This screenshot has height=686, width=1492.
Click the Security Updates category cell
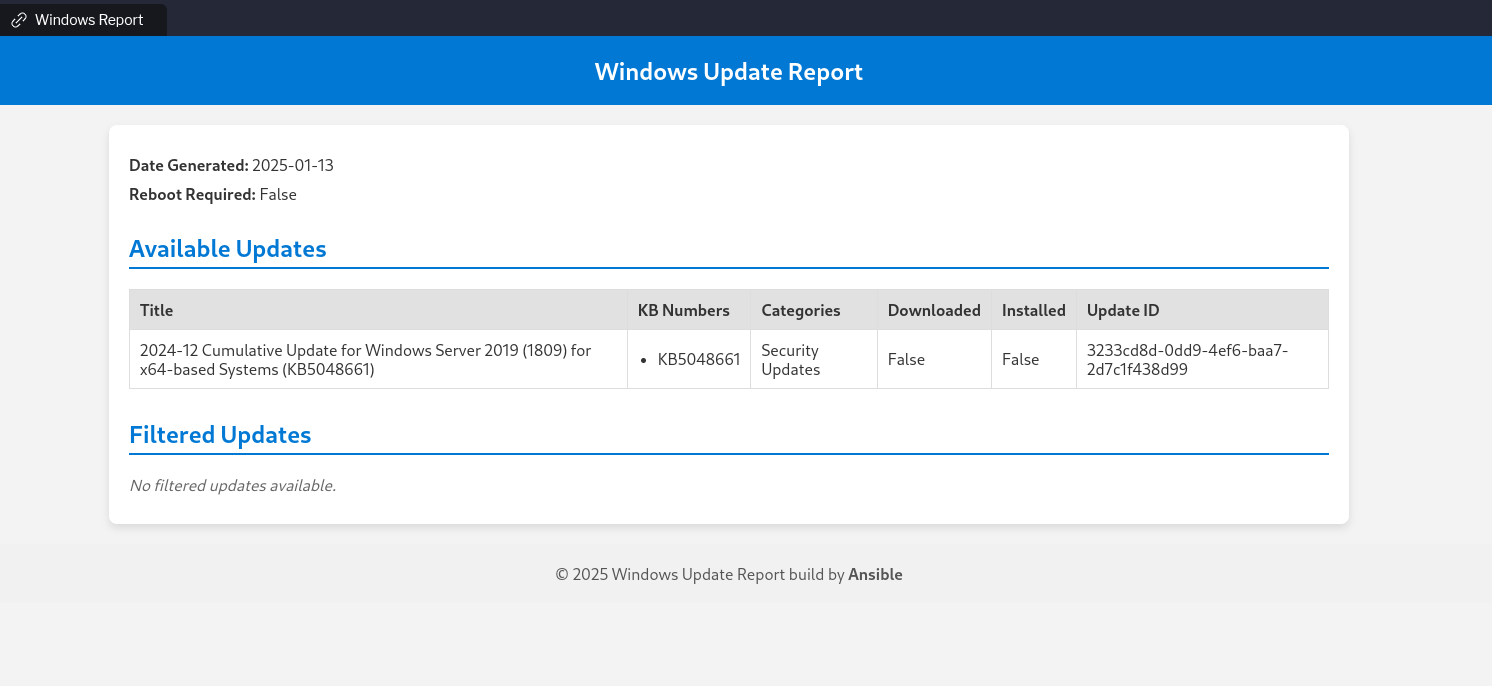[814, 360]
